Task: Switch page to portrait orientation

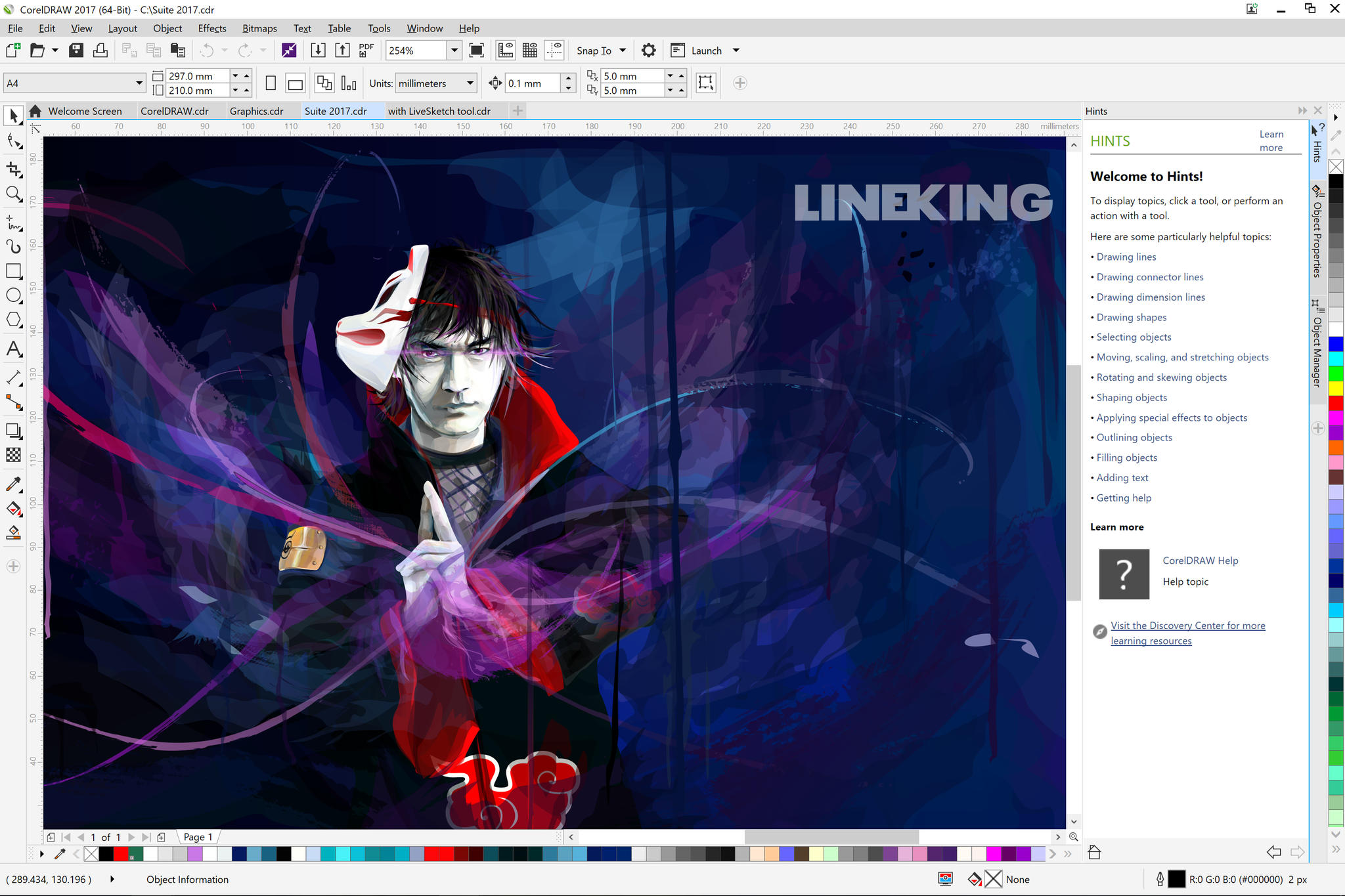Action: [271, 83]
